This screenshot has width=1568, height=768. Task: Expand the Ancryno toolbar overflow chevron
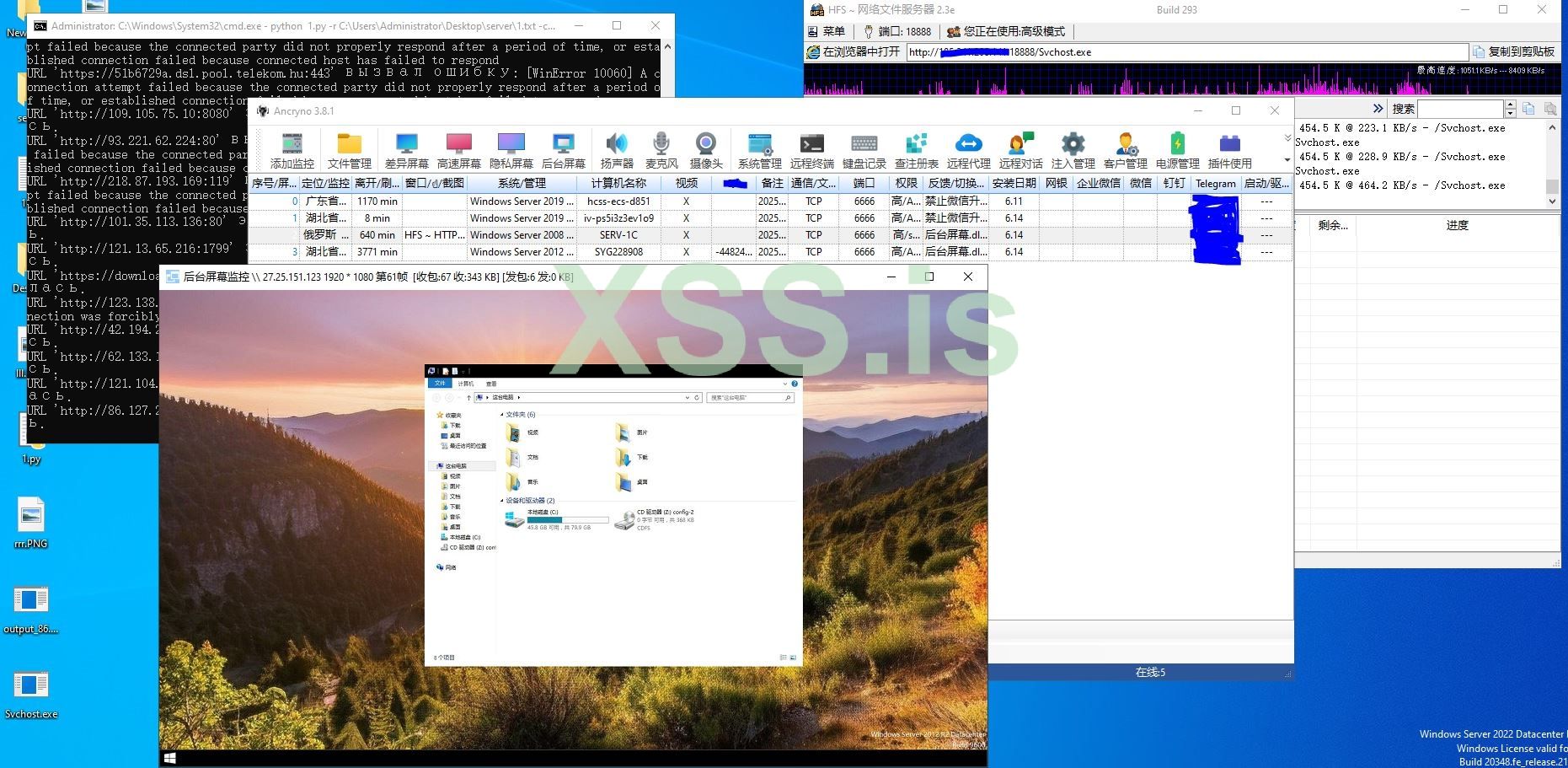1287,137
